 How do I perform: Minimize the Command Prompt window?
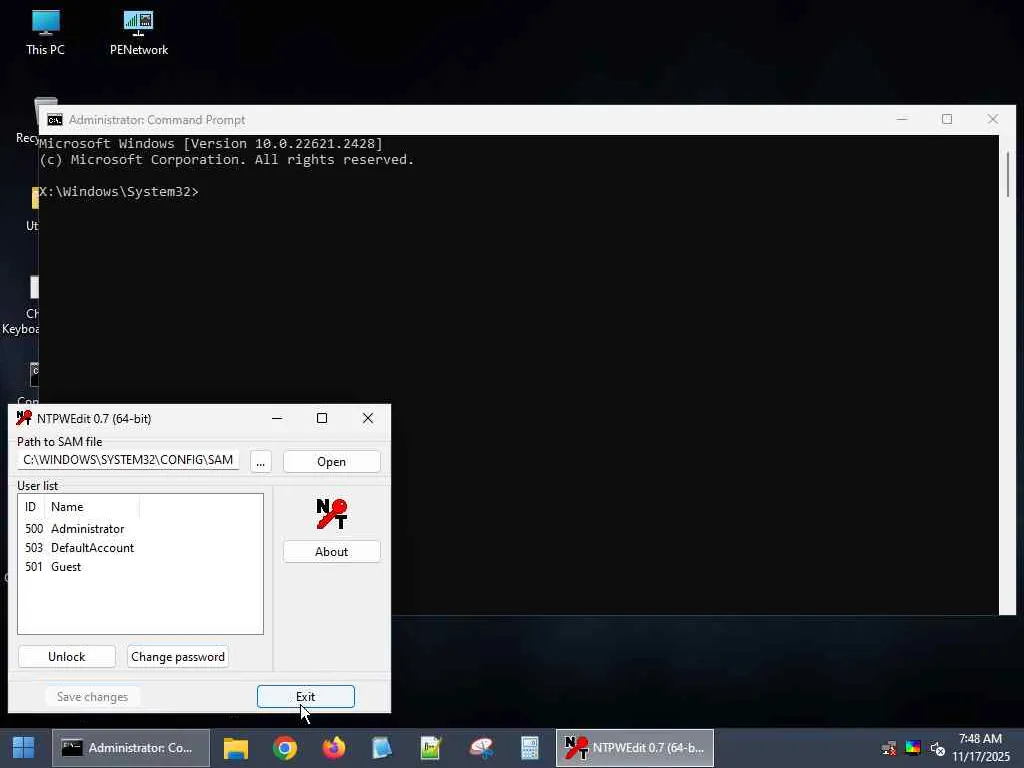(x=902, y=119)
